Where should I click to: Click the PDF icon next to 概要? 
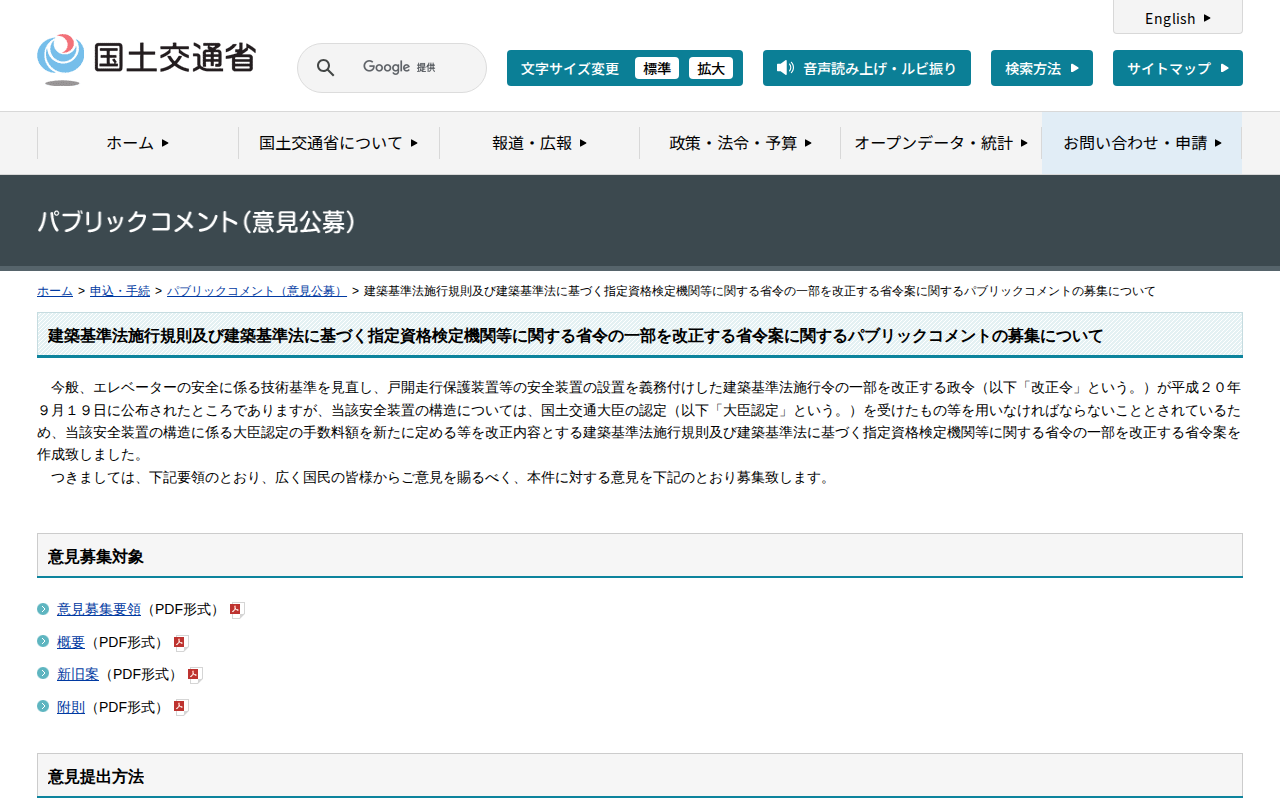click(180, 643)
